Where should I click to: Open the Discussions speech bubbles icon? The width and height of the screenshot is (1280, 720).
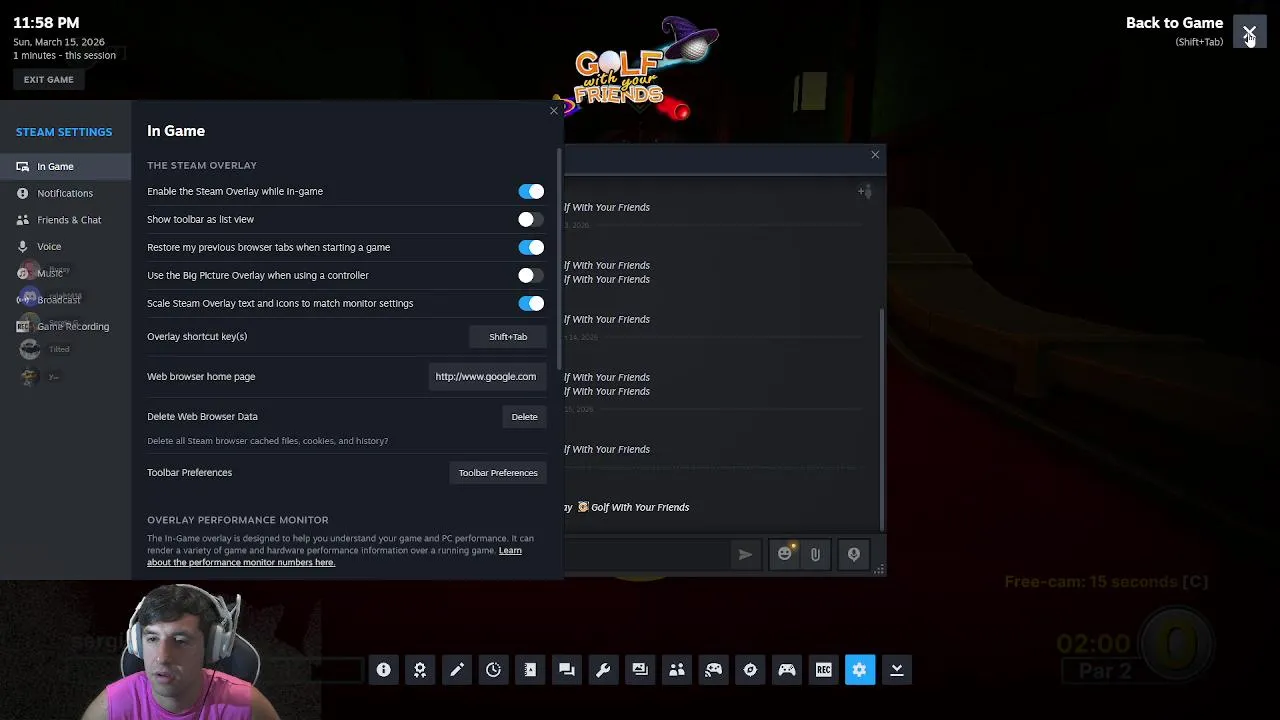tap(567, 670)
